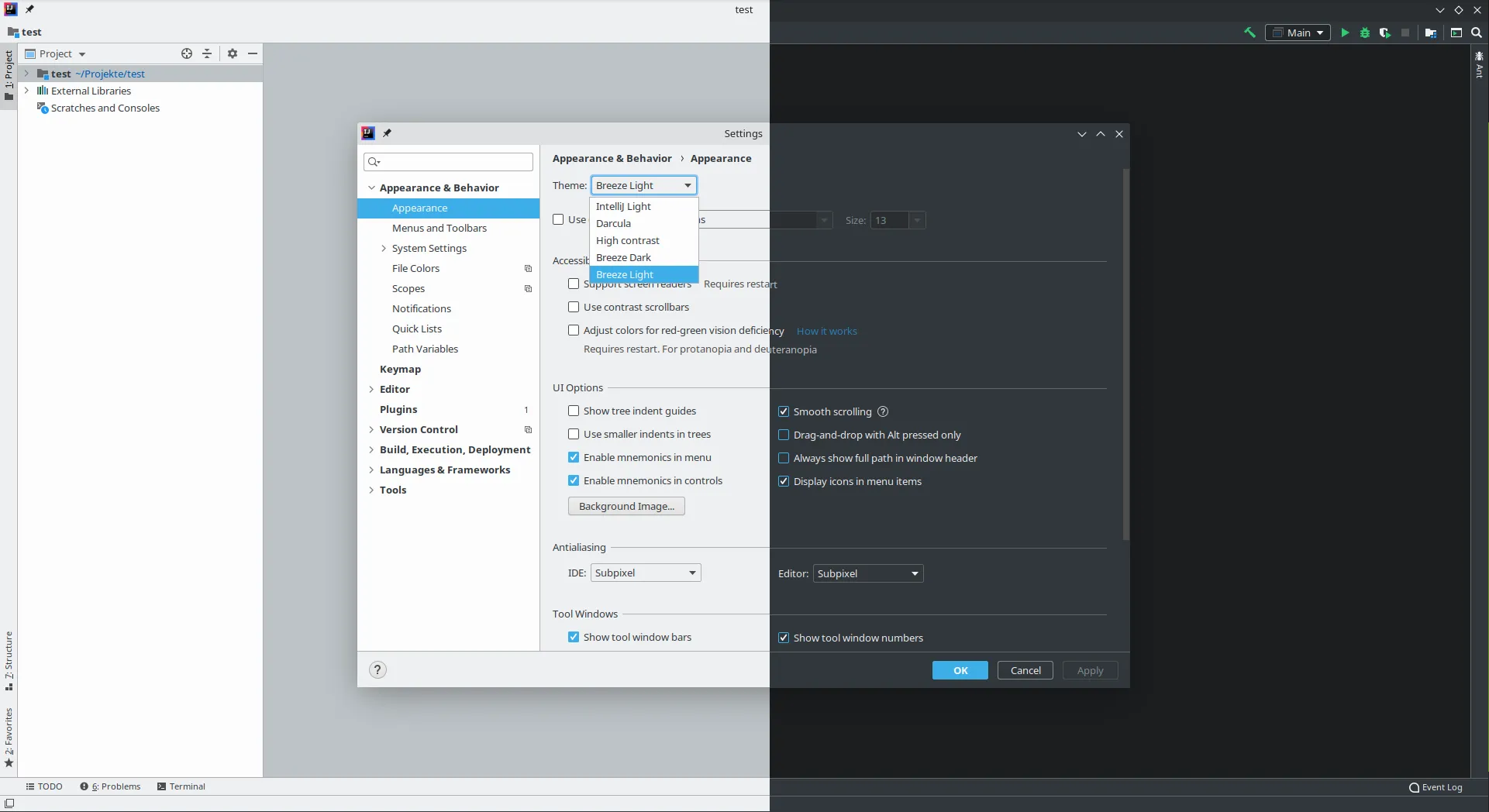Click the Search Everywhere magnifier icon
Screen dimensions: 1489x812
pyautogui.click(x=1477, y=33)
